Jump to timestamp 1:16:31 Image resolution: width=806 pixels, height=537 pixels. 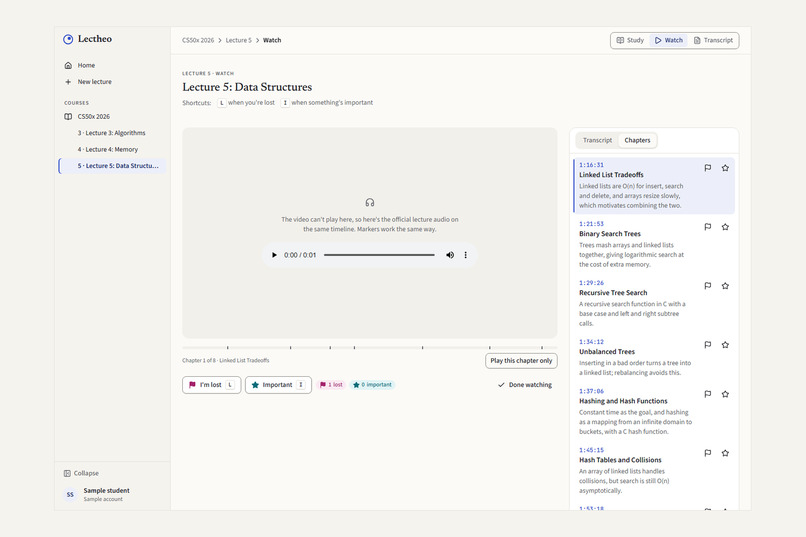[591, 165]
